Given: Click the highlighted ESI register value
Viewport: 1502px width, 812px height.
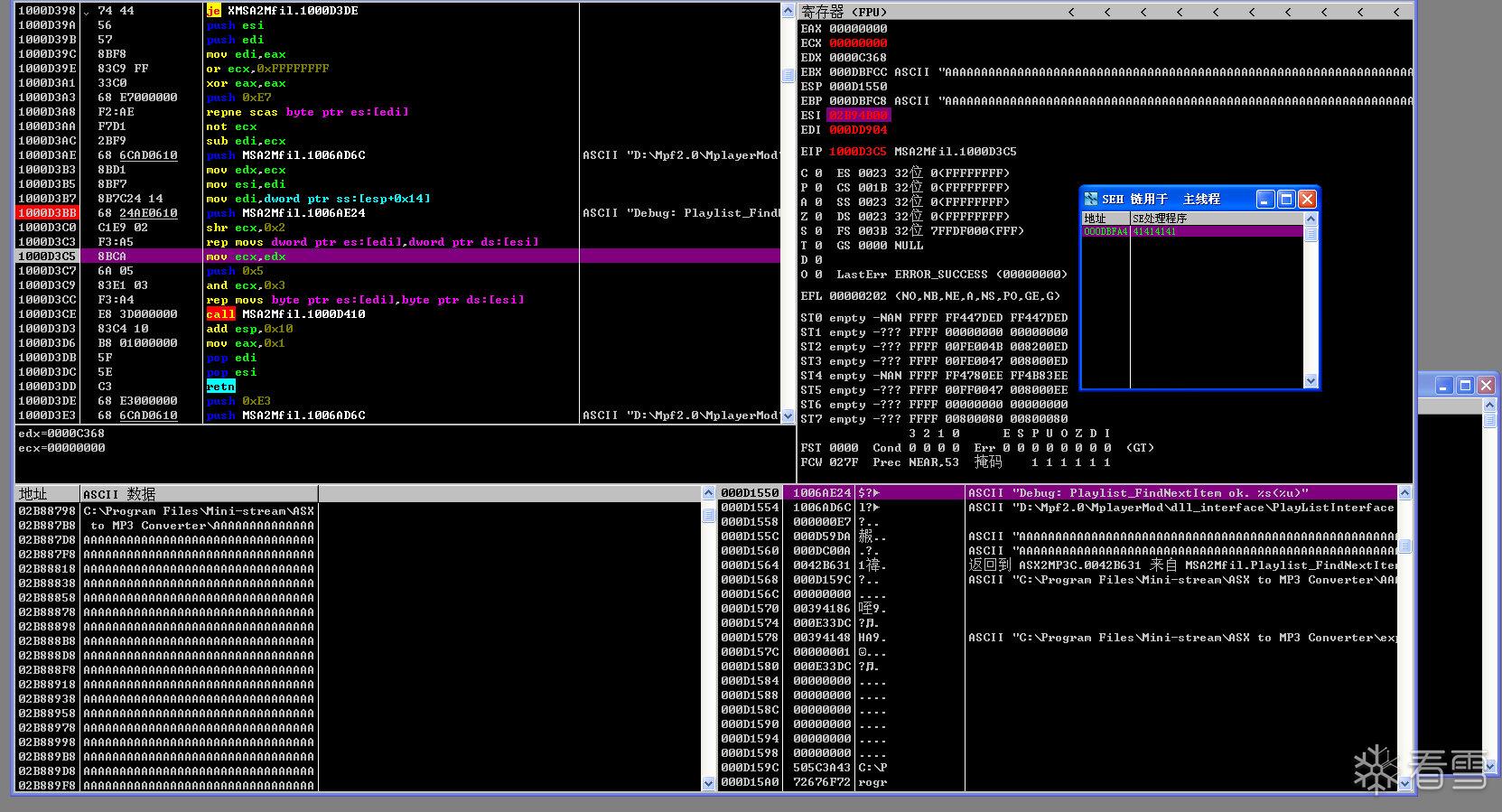Looking at the screenshot, I should point(858,116).
